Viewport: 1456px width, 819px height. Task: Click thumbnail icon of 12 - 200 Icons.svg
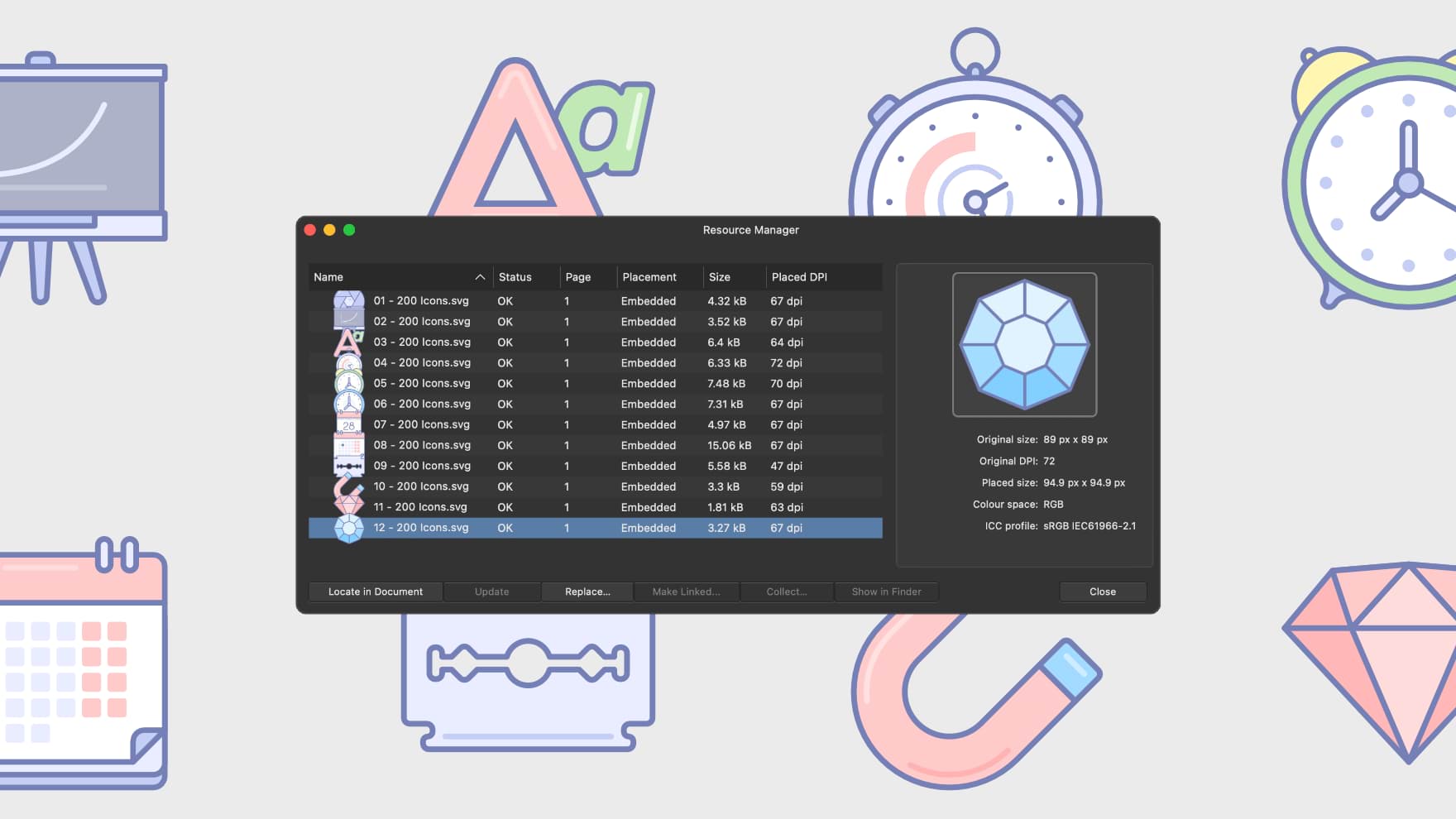pyautogui.click(x=349, y=528)
